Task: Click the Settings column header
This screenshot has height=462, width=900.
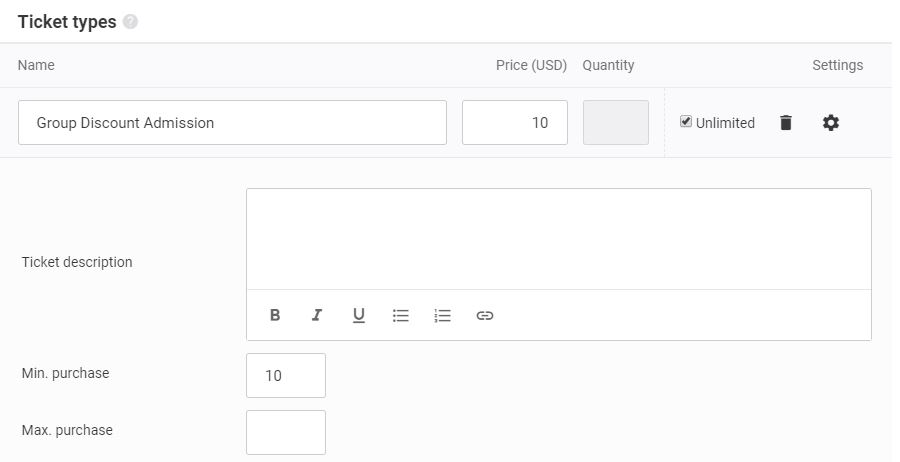Action: click(x=837, y=65)
